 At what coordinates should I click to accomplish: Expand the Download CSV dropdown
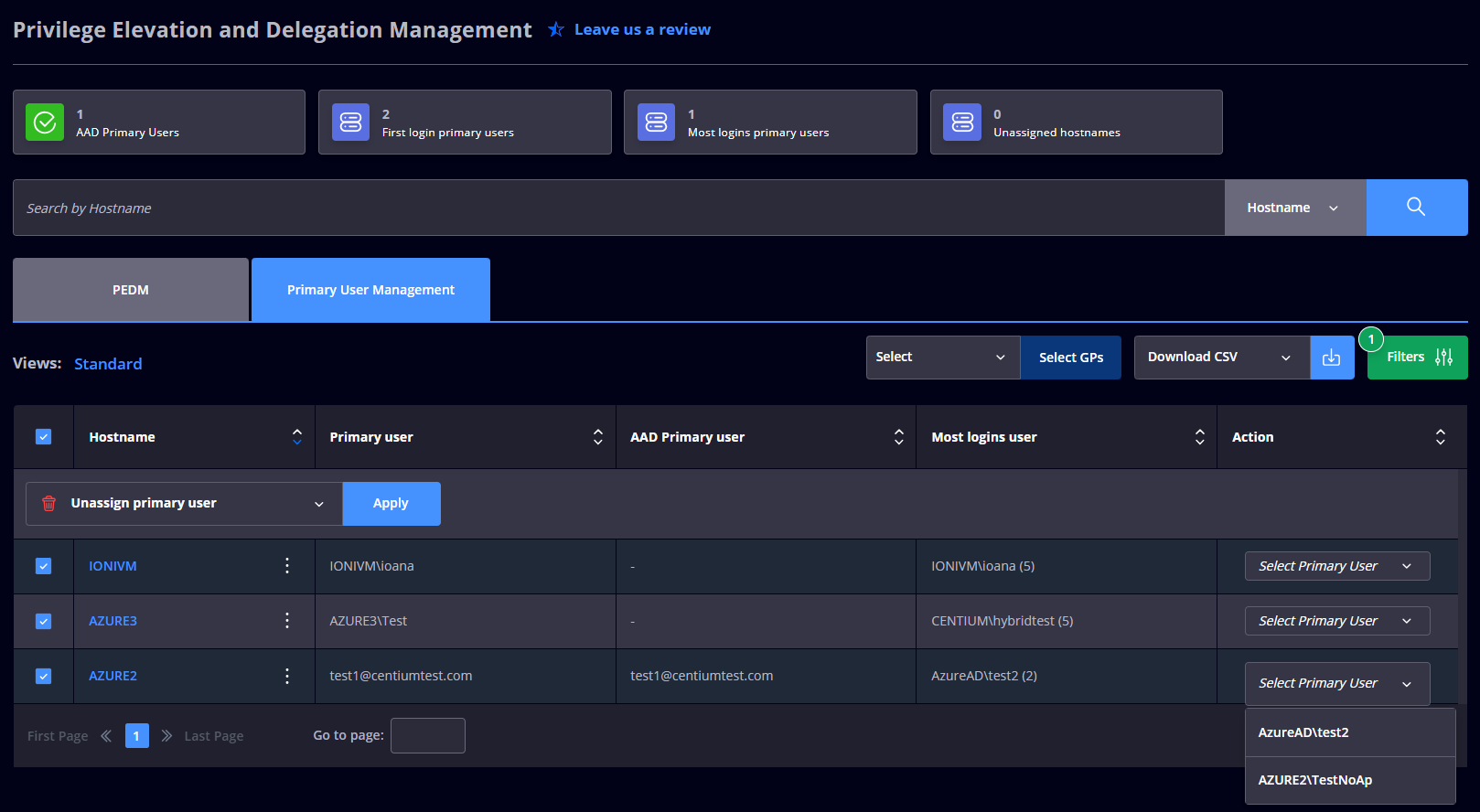1222,358
